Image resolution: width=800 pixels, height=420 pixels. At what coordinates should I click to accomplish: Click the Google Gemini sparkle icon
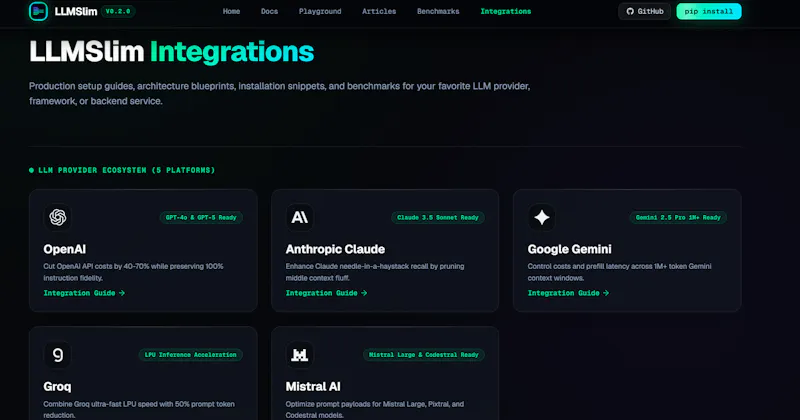(x=541, y=217)
